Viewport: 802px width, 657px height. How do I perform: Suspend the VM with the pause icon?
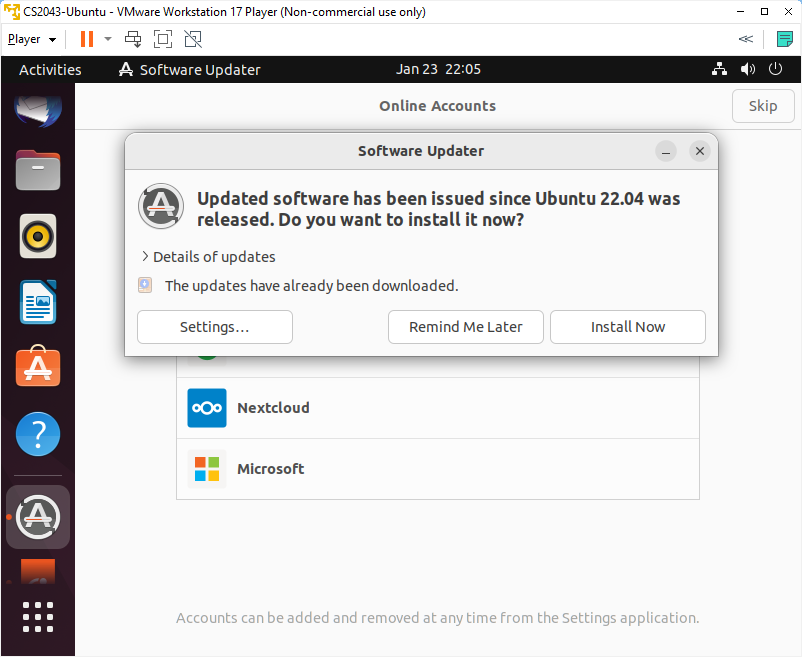(85, 39)
